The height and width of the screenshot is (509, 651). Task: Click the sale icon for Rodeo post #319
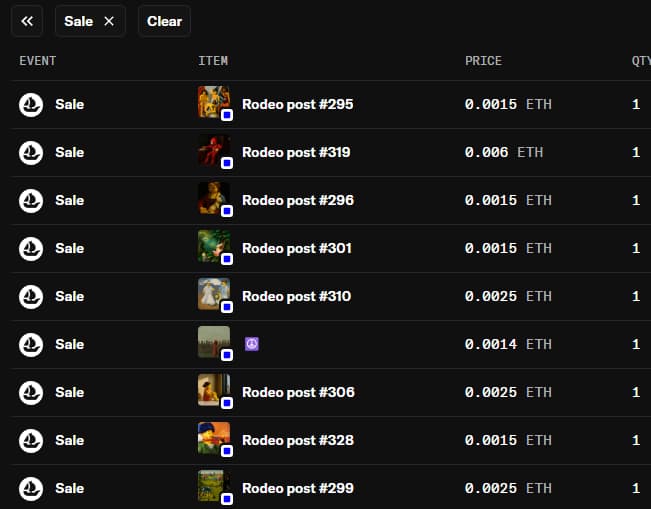[x=31, y=152]
